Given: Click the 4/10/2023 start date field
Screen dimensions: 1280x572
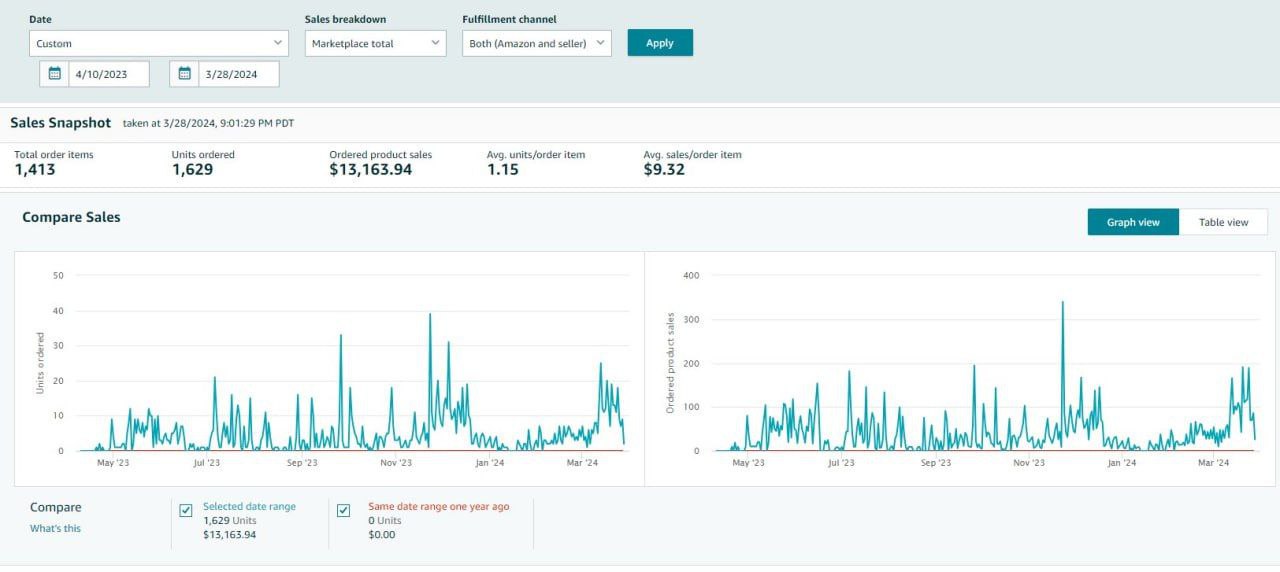Looking at the screenshot, I should tap(108, 73).
